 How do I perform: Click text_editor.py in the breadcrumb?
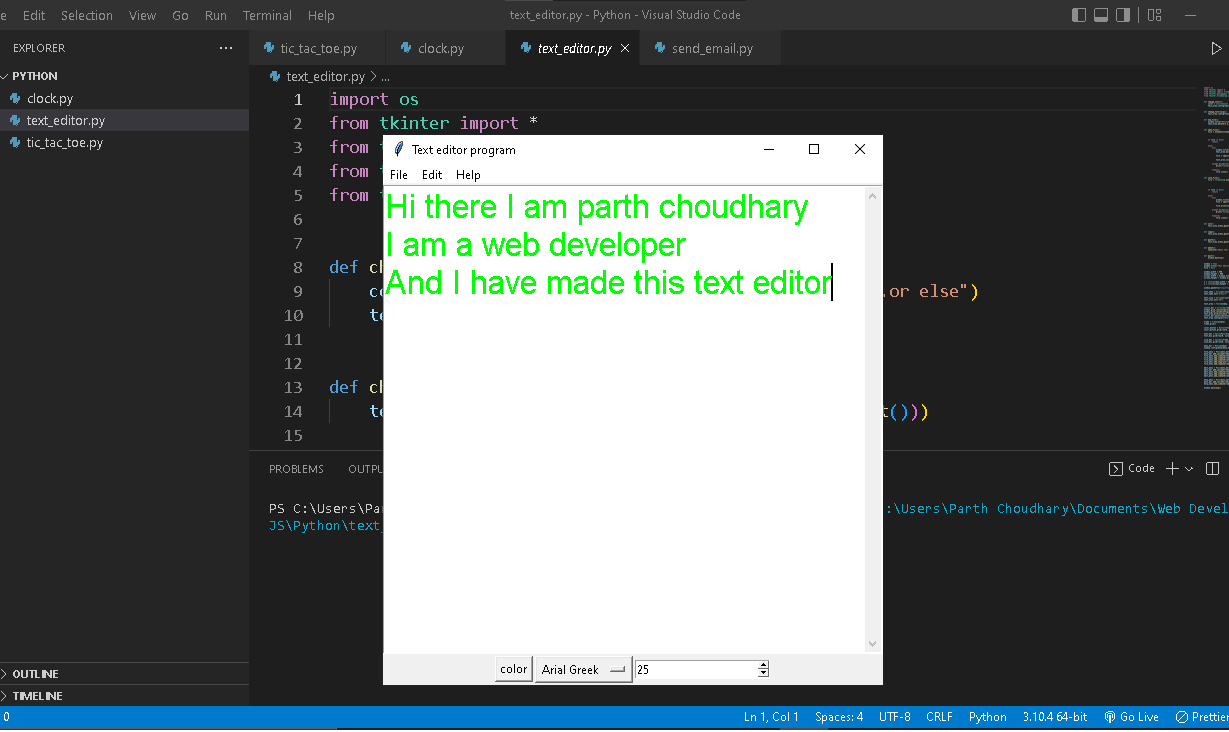(325, 76)
